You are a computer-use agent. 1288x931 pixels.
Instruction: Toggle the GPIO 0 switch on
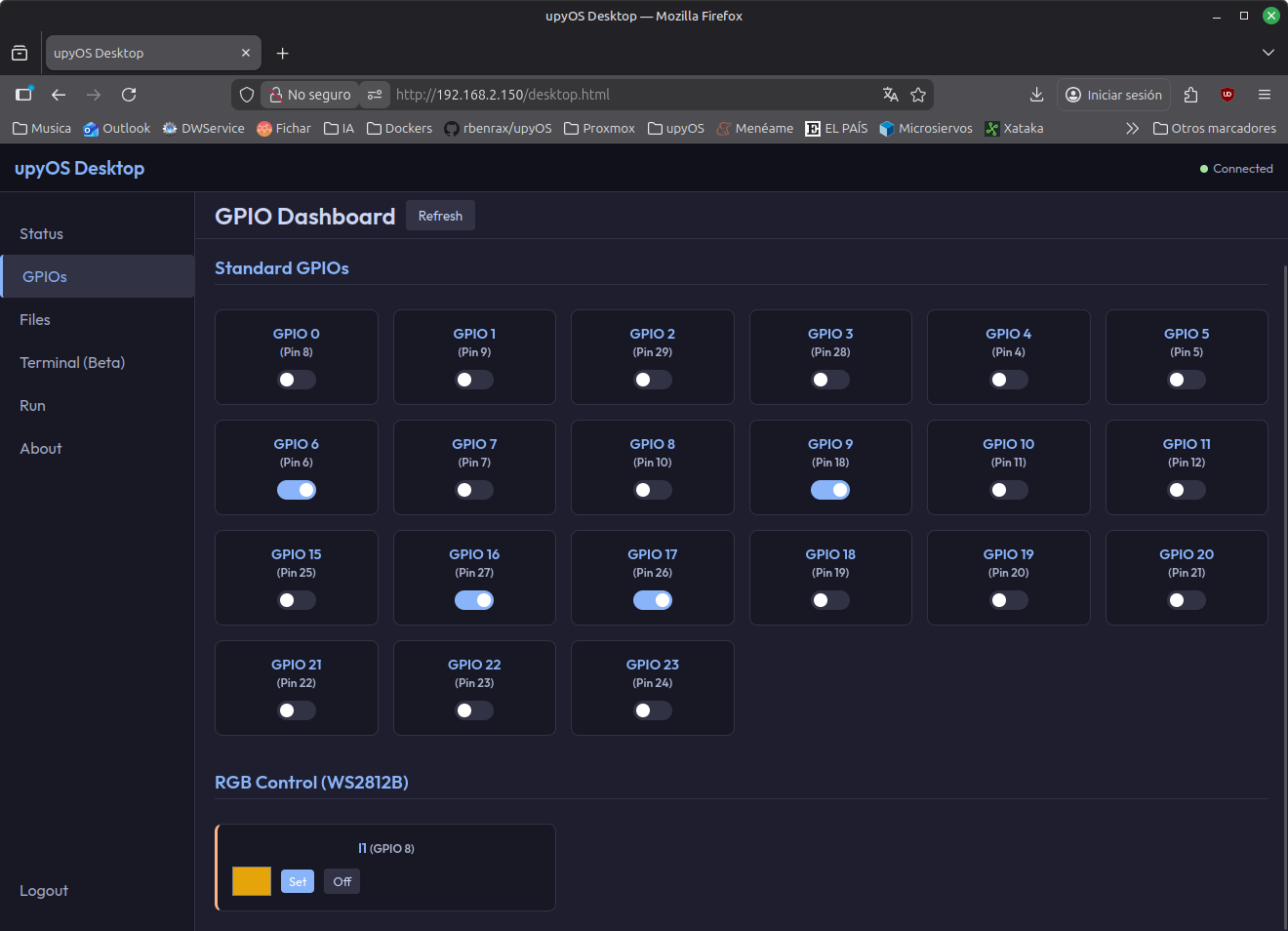click(297, 380)
